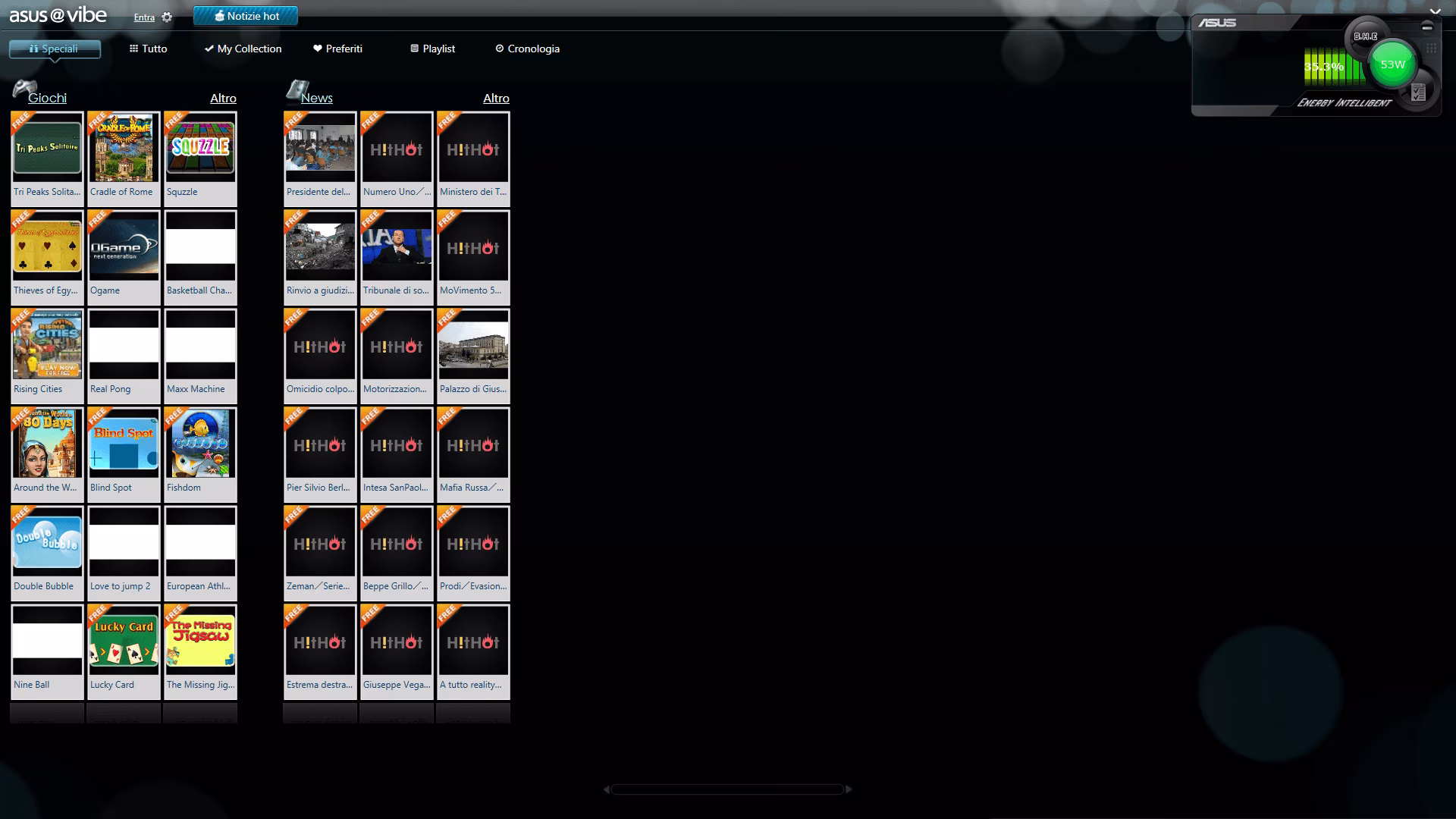Open the Double Bubble game

point(47,554)
